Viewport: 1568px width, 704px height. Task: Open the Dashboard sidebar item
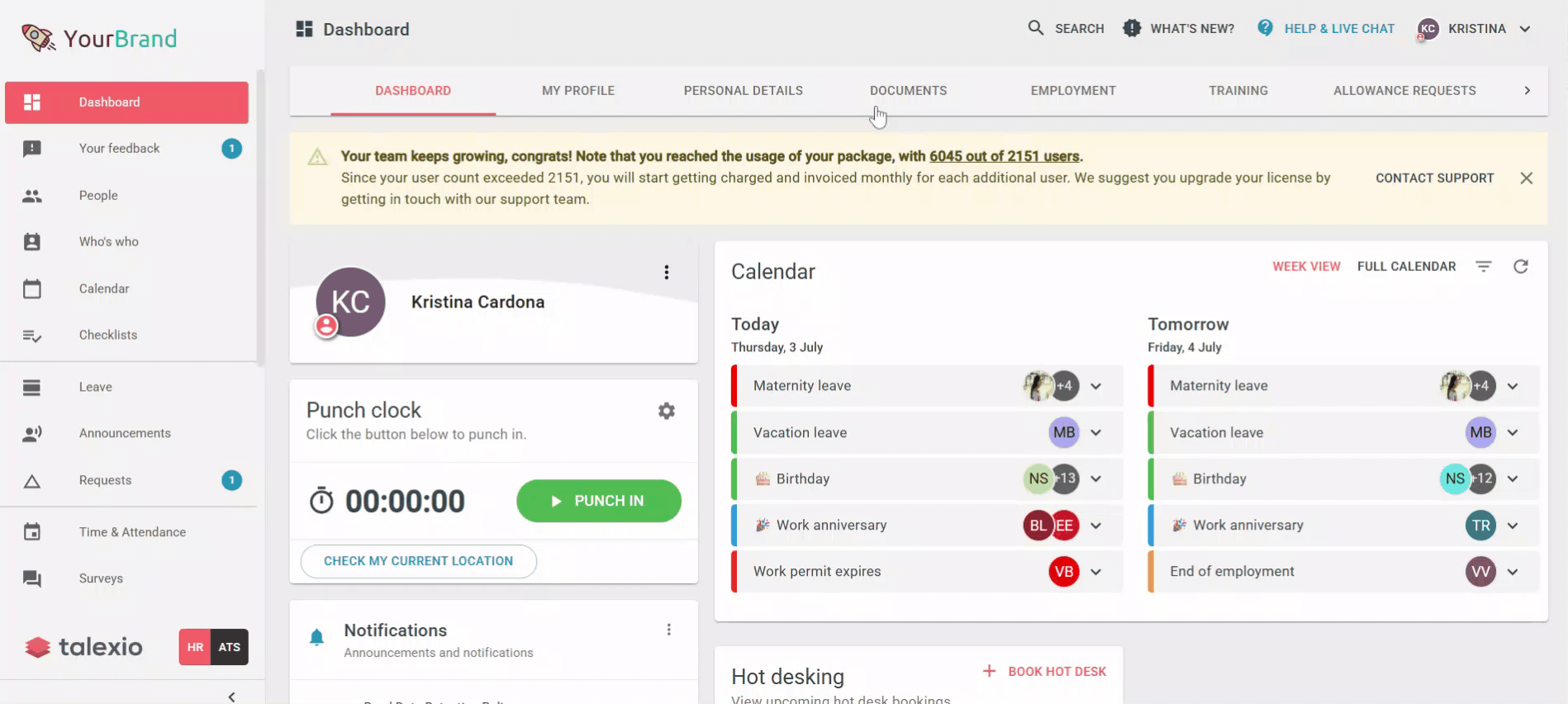126,102
